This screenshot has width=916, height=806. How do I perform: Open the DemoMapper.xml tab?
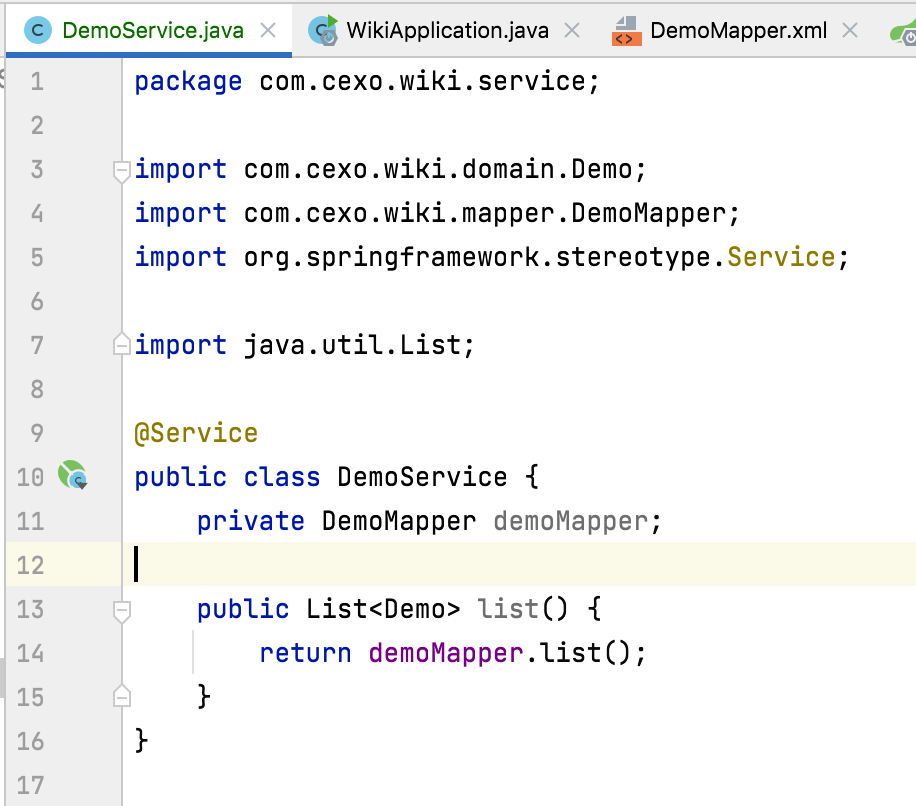pos(738,30)
